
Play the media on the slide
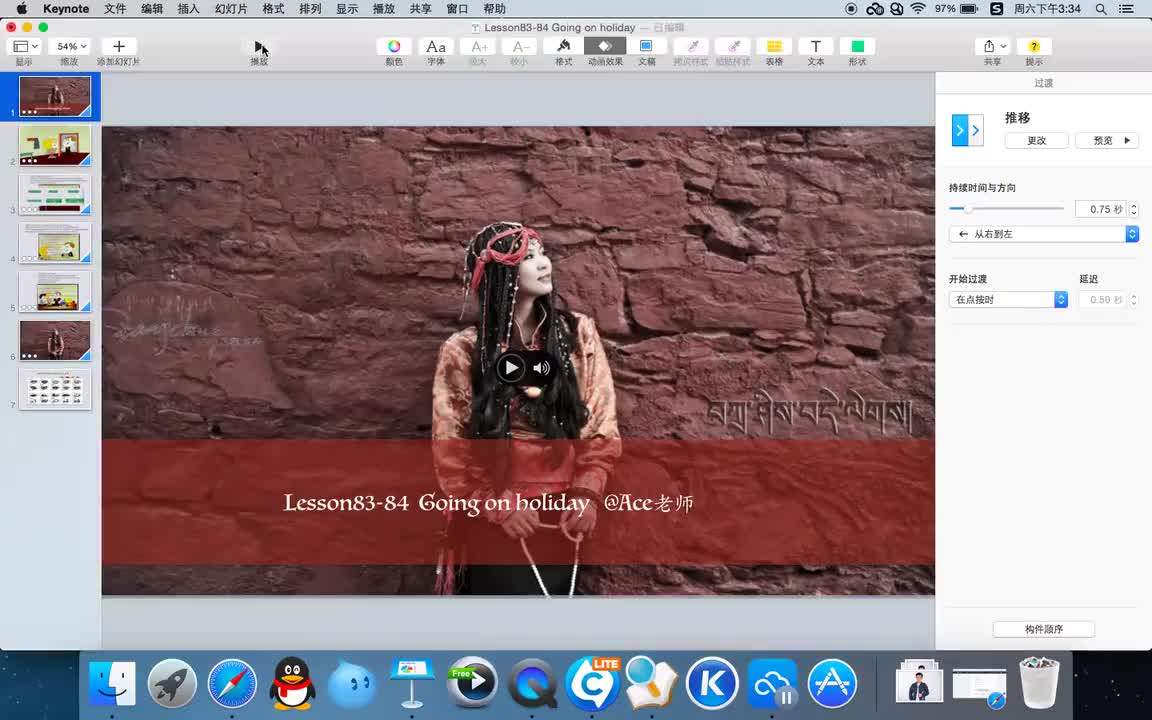(511, 367)
